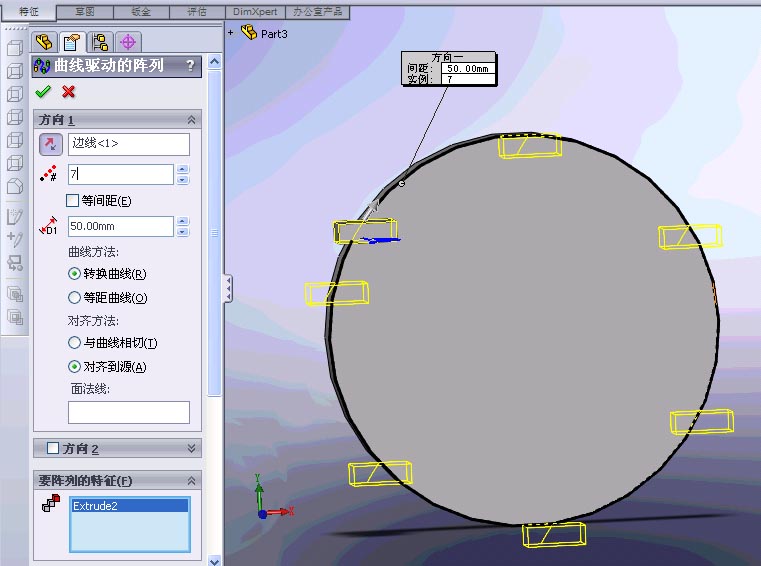Open the 办公室产品 tab
761x566 pixels.
(x=317, y=11)
